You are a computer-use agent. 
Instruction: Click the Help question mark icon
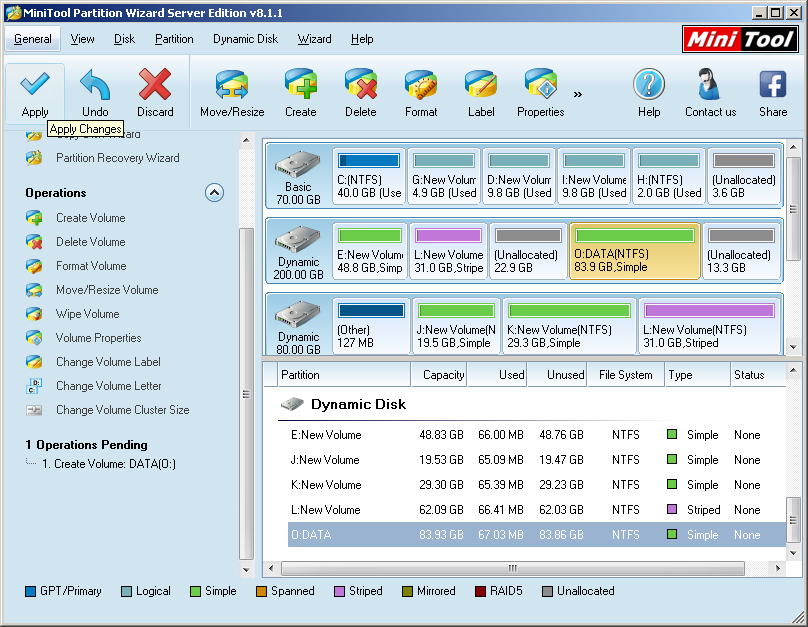click(x=649, y=84)
